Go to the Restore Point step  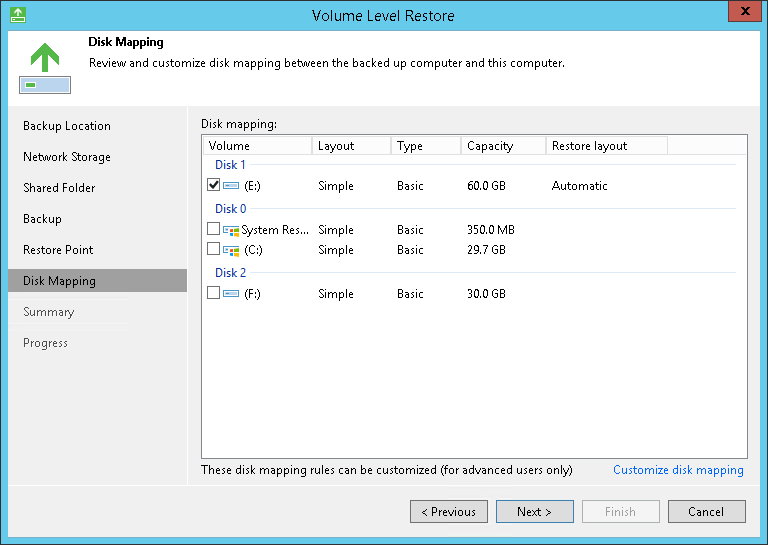(58, 250)
